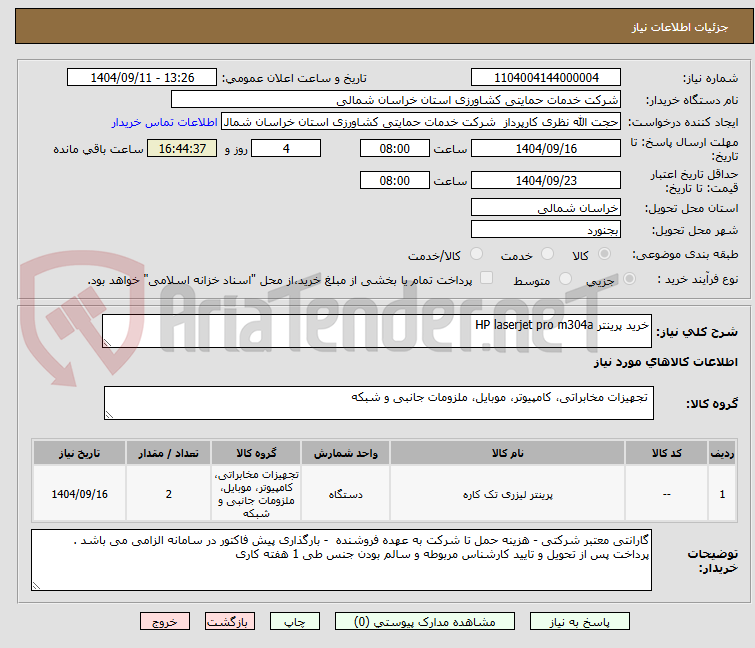Click the resize handle of شرح کلی نیاز box

tap(107, 343)
